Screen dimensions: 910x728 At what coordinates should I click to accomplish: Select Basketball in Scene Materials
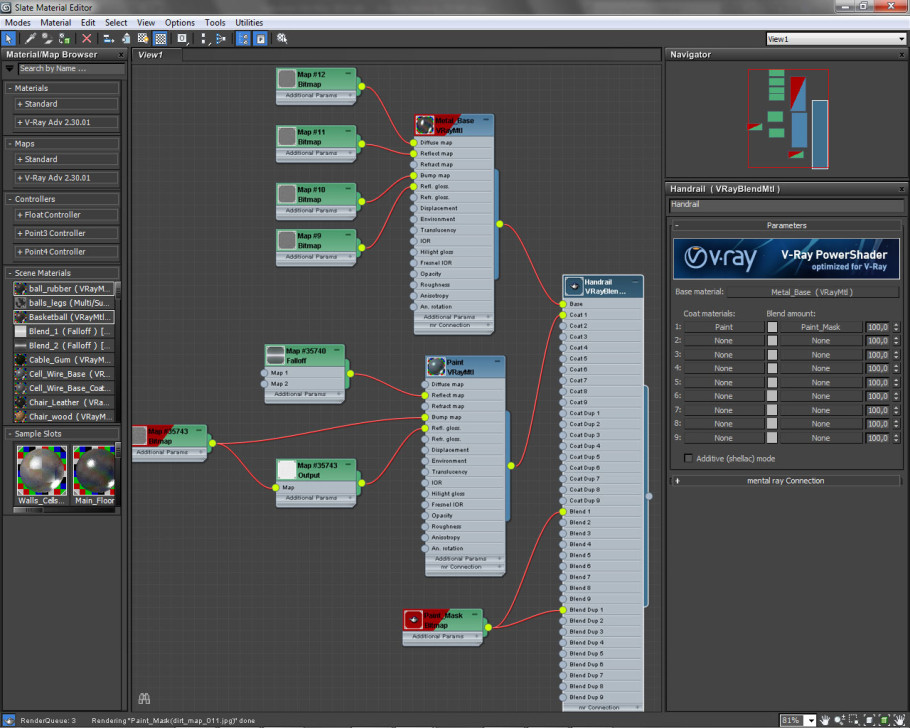coord(63,317)
